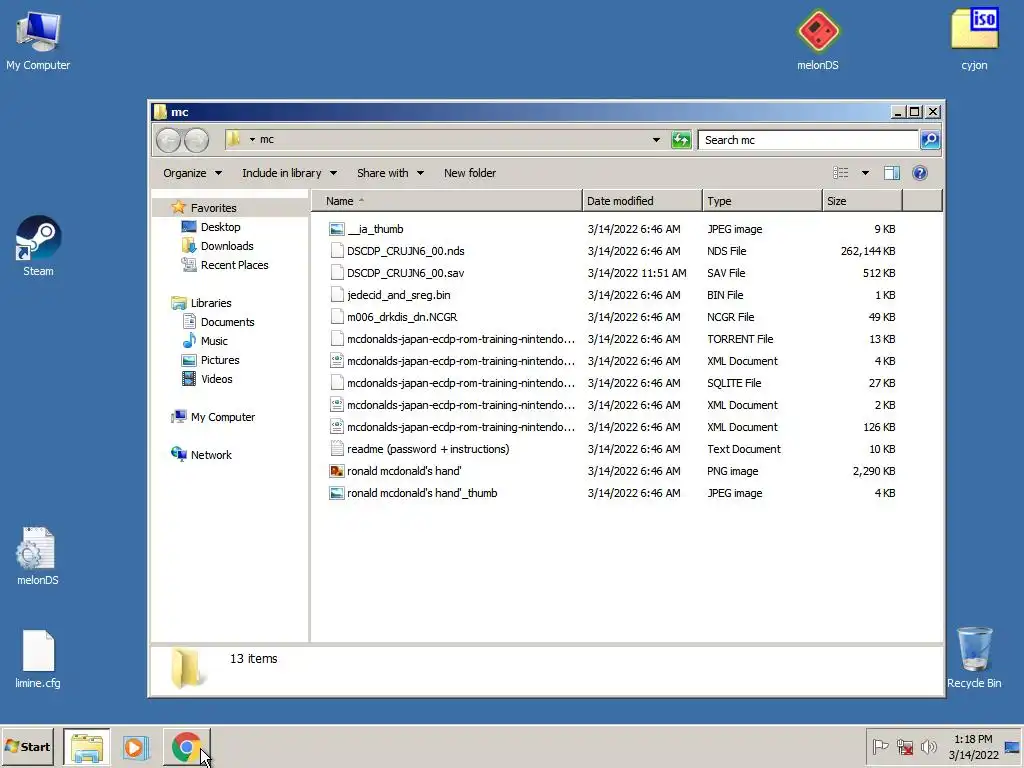
Task: Open the Share with dropdown
Action: coord(391,173)
